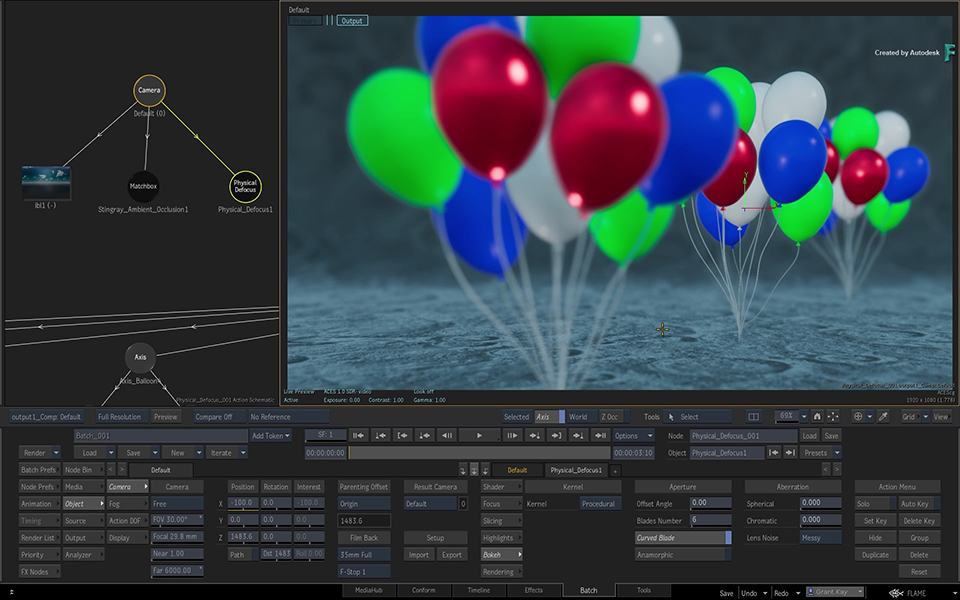960x600 pixels.
Task: Toggle Z Occ option
Action: pyautogui.click(x=613, y=416)
